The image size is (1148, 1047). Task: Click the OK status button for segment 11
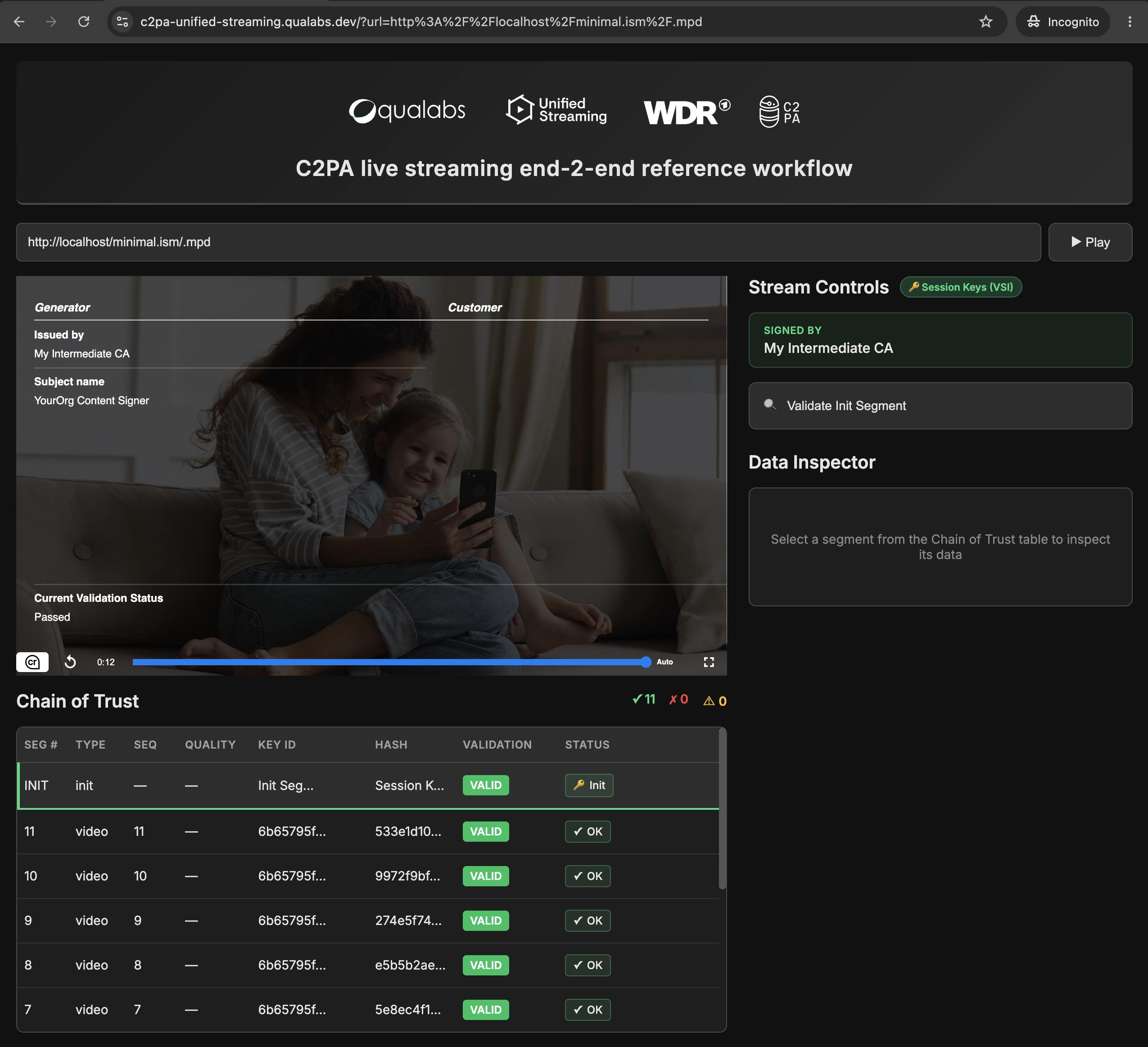[588, 832]
